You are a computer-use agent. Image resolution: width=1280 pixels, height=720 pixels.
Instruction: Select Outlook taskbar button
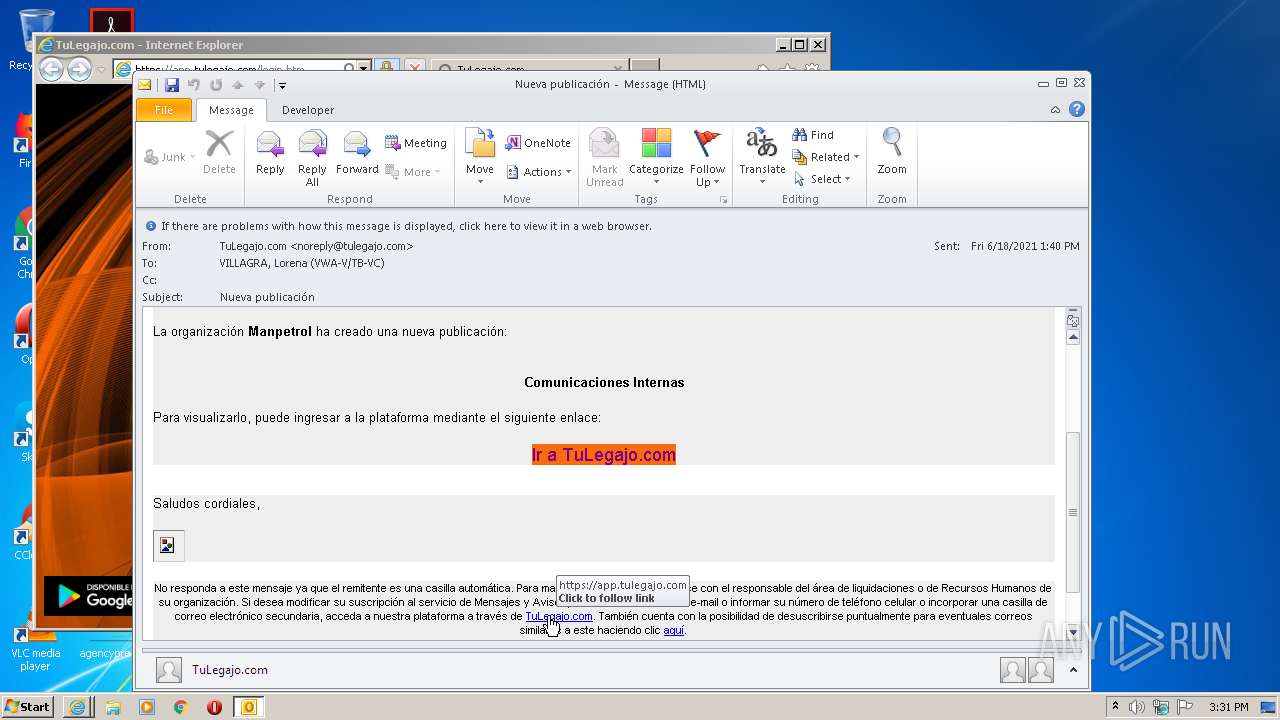pos(248,707)
